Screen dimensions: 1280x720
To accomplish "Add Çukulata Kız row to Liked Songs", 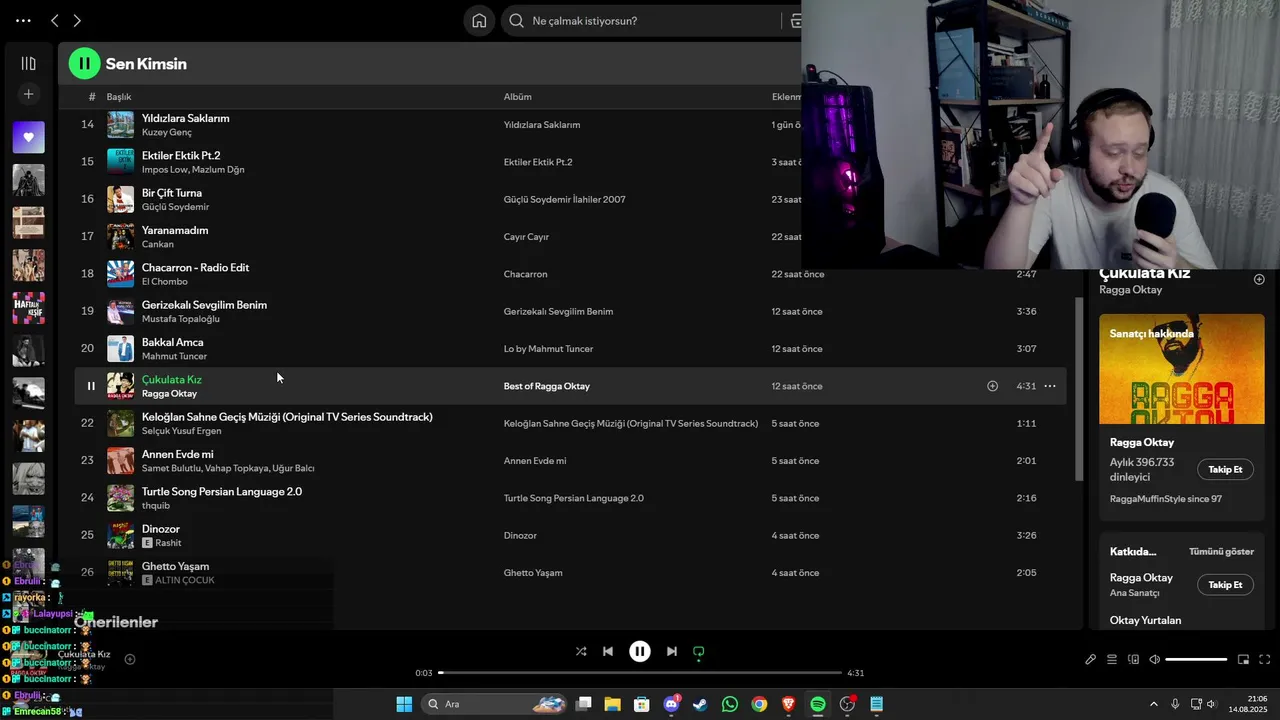I will point(992,386).
